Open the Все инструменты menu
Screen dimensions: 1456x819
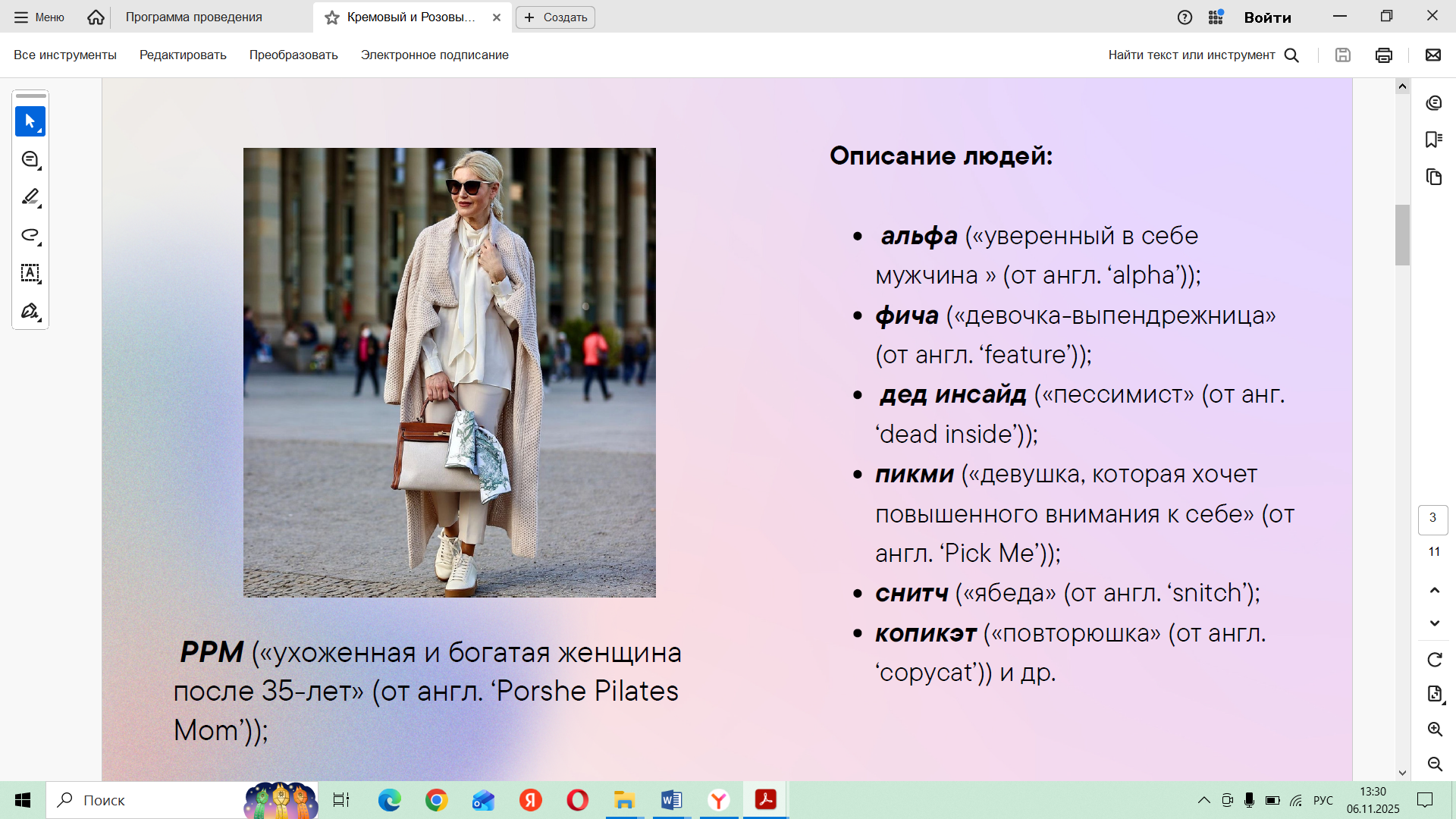pyautogui.click(x=65, y=55)
